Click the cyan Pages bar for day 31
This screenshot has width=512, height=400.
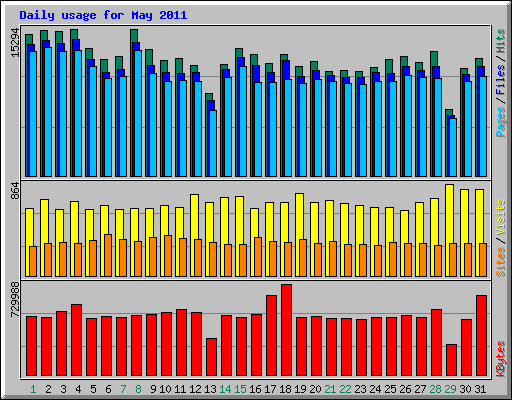tap(483, 126)
